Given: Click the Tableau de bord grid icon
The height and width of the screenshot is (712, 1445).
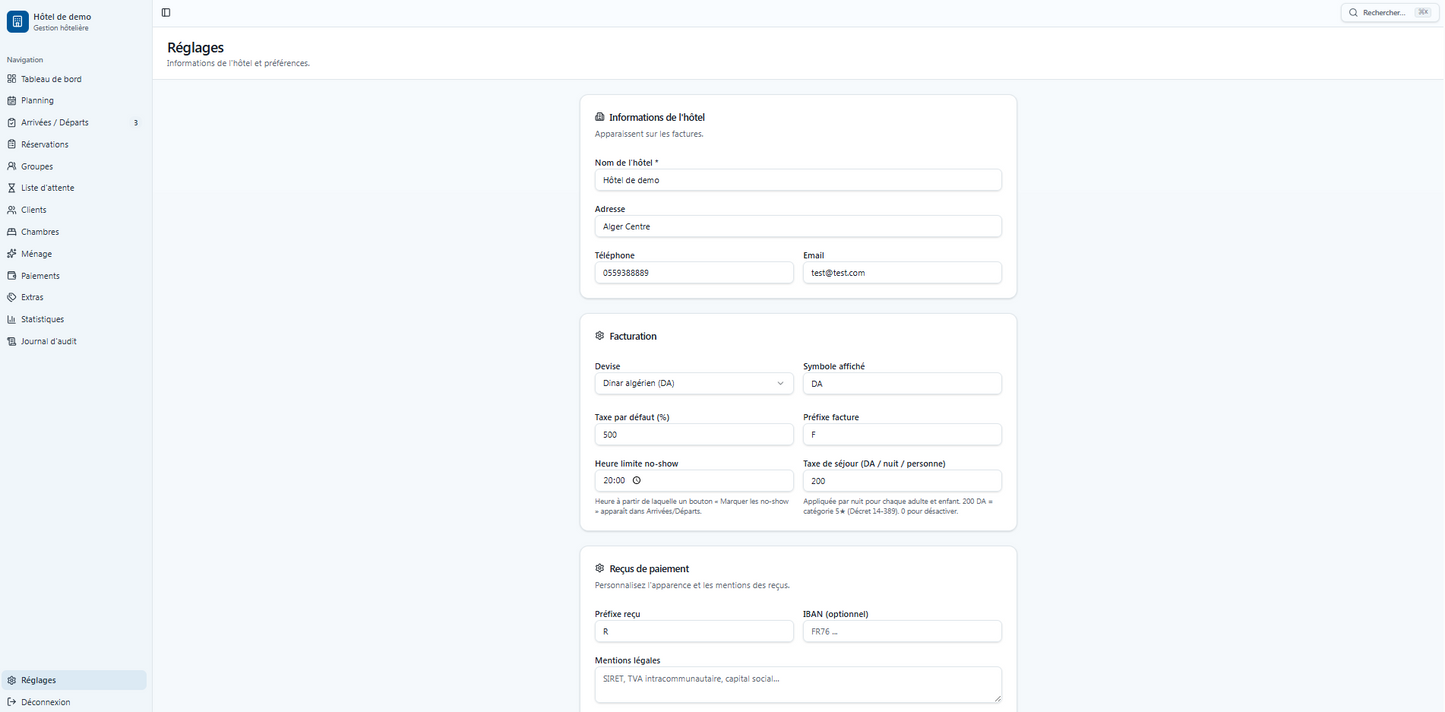Looking at the screenshot, I should tap(12, 79).
